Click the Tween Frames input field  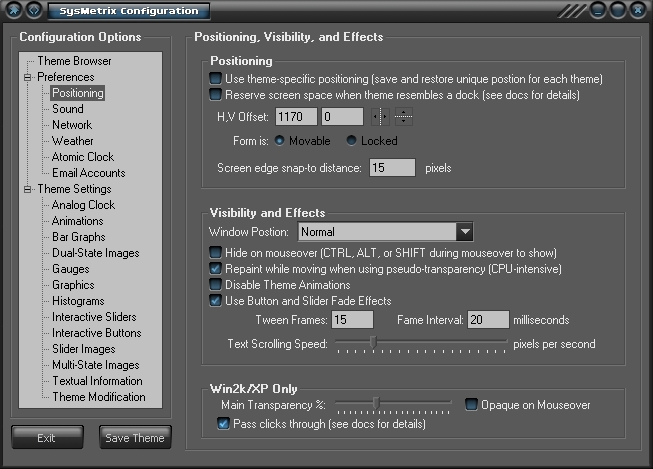[352, 319]
